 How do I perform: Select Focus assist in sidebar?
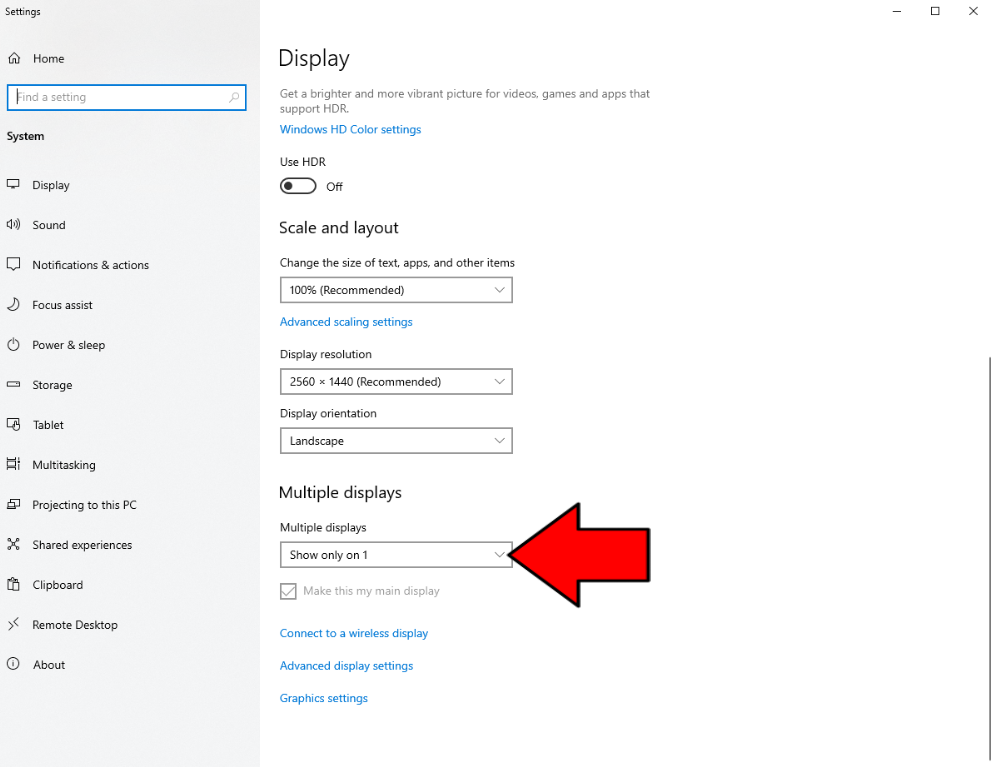pyautogui.click(x=62, y=304)
